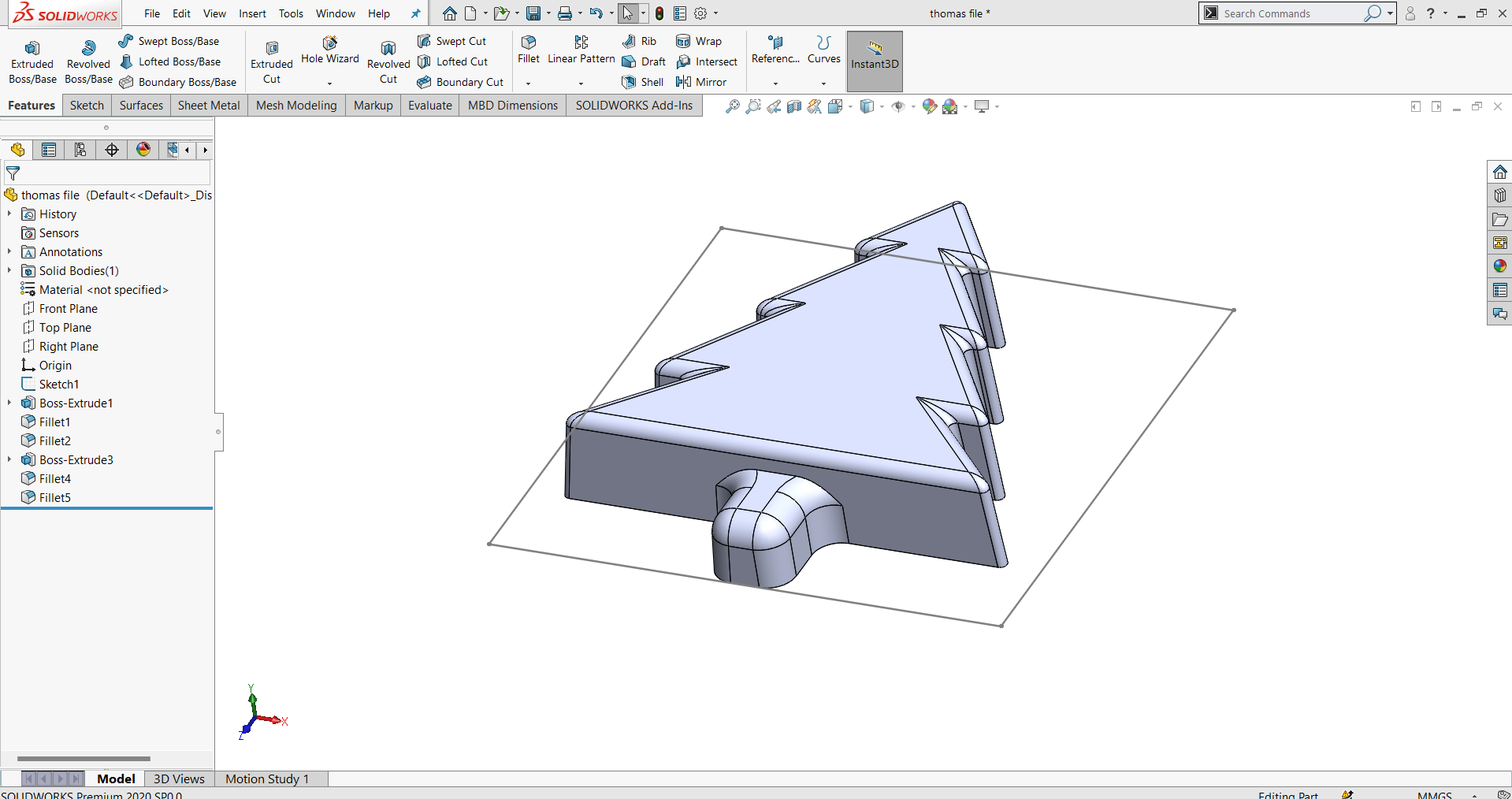
Task: Open Linear Pattern dropdown arrow
Action: [581, 83]
